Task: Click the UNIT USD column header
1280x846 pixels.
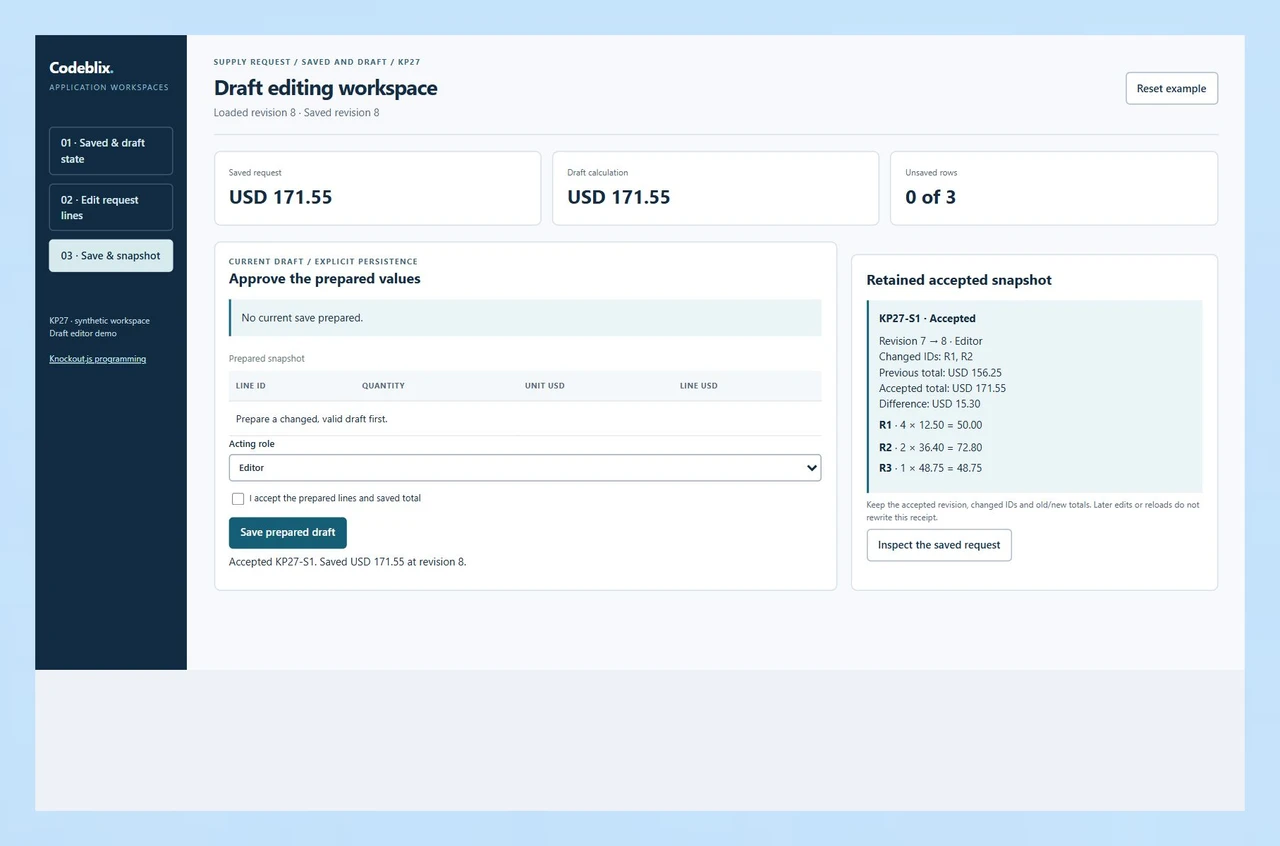Action: 545,386
